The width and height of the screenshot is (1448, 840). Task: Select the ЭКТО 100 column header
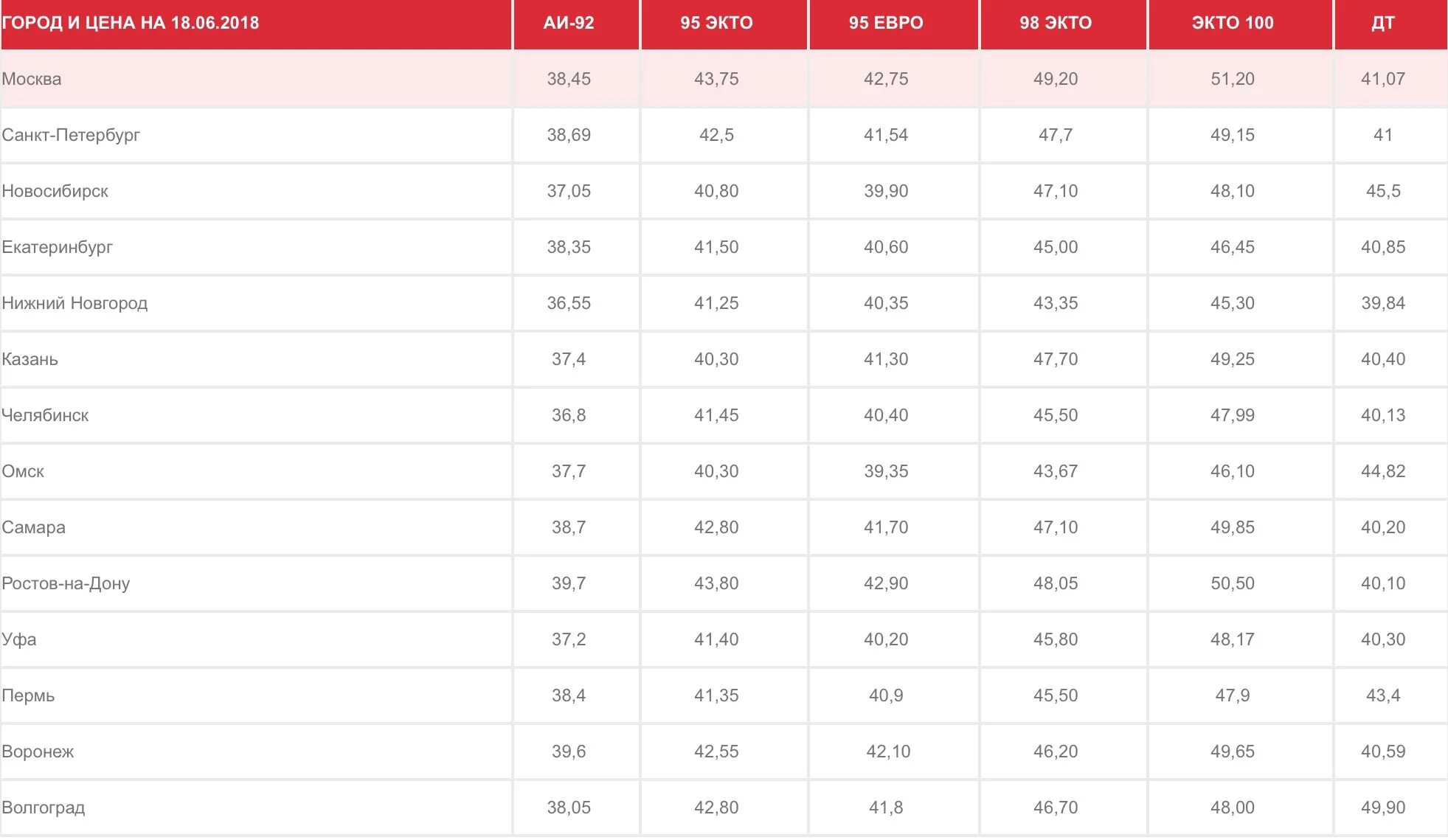coord(1233,23)
